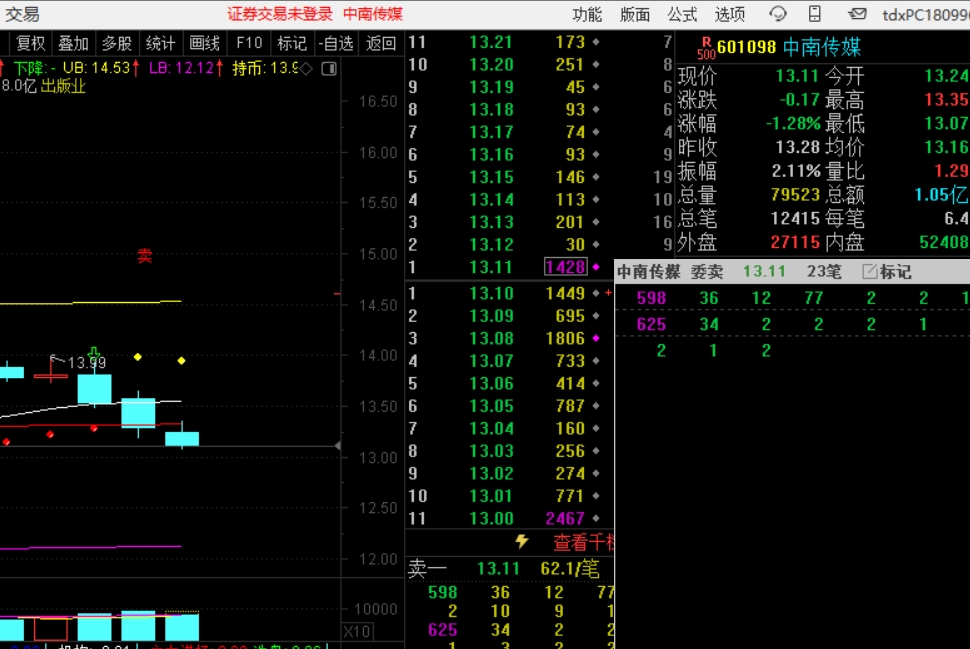Screen dimensions: 970x649
Task: Click order queue entry 625 in popup
Action: [x=651, y=324]
